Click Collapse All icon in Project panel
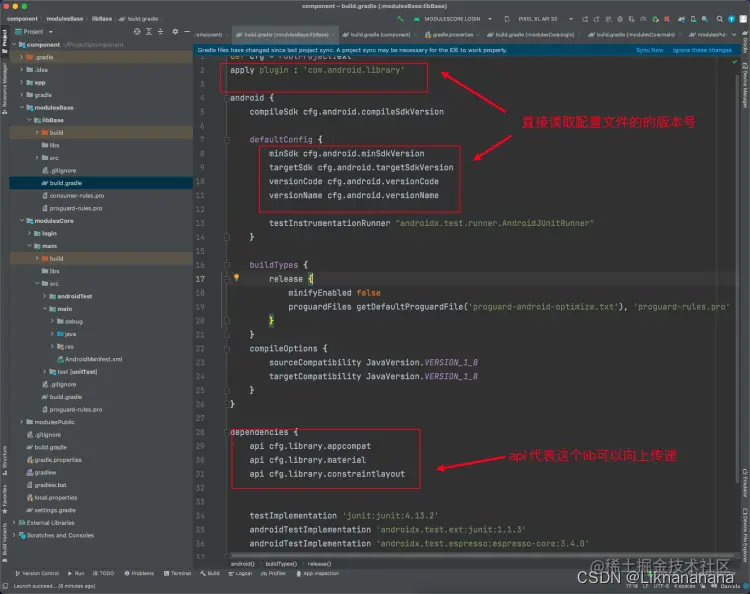The image size is (750, 594). 160,32
